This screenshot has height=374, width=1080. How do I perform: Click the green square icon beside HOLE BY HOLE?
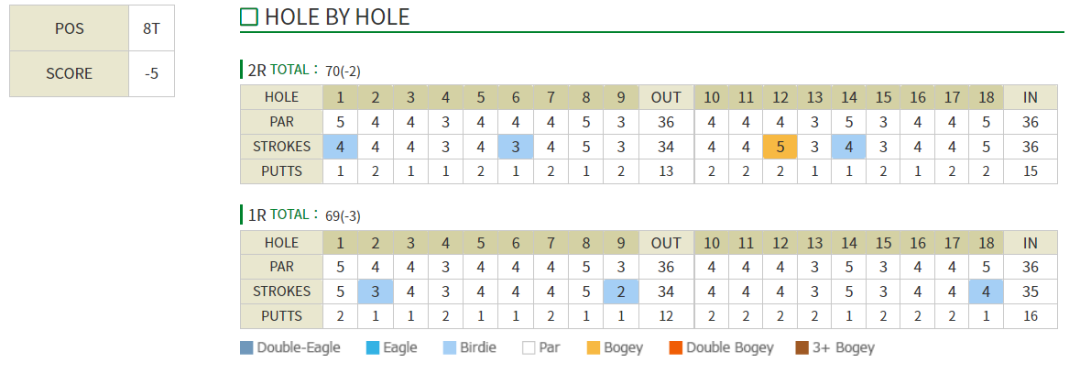(249, 17)
